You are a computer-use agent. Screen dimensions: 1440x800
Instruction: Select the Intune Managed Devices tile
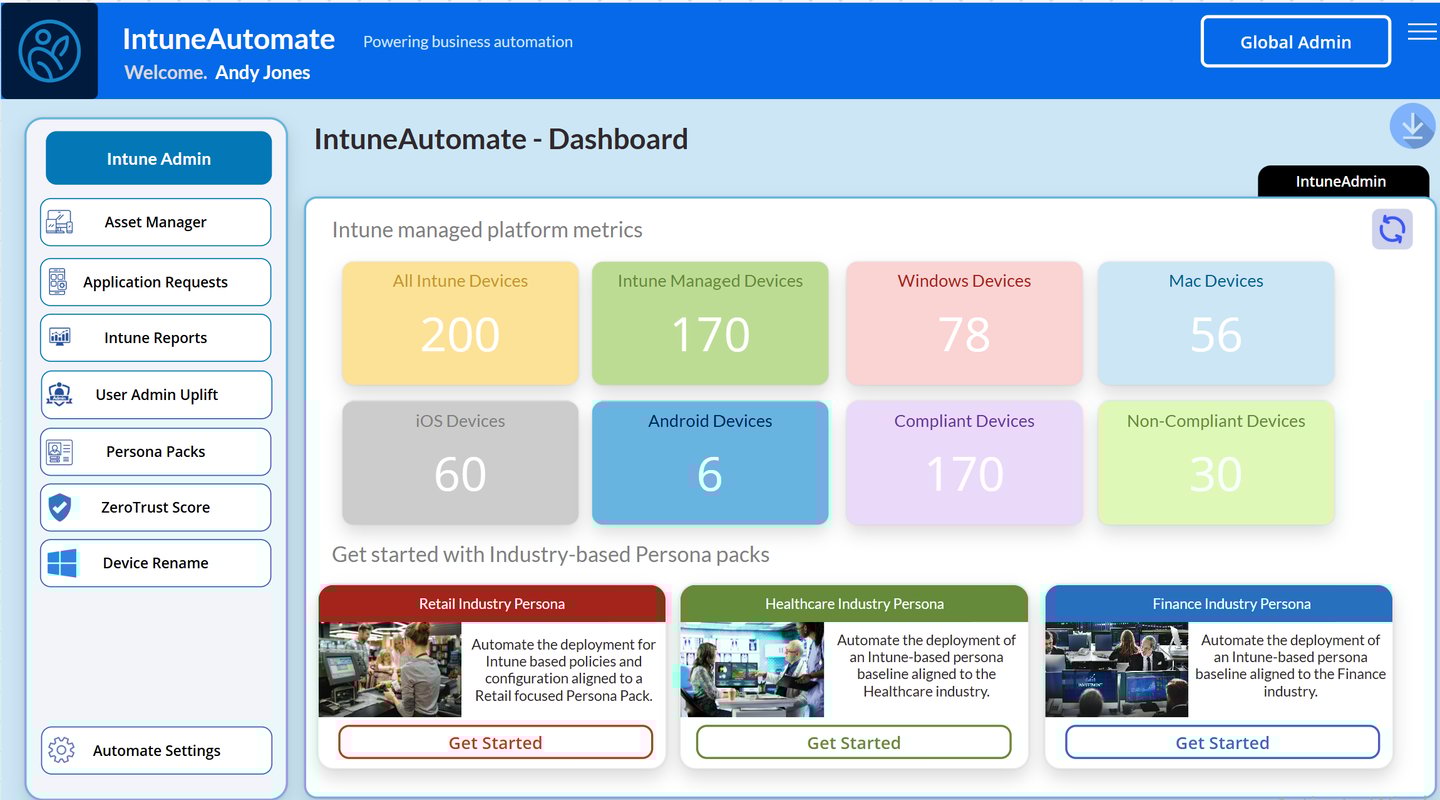[710, 323]
